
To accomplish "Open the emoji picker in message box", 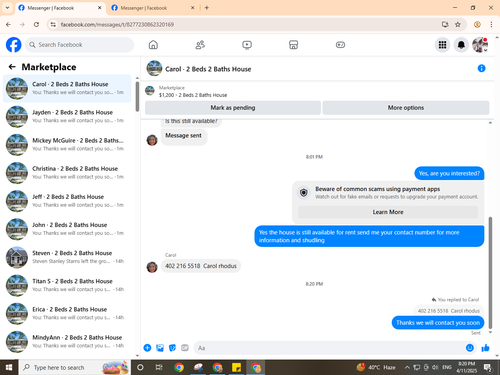I will click(x=470, y=348).
